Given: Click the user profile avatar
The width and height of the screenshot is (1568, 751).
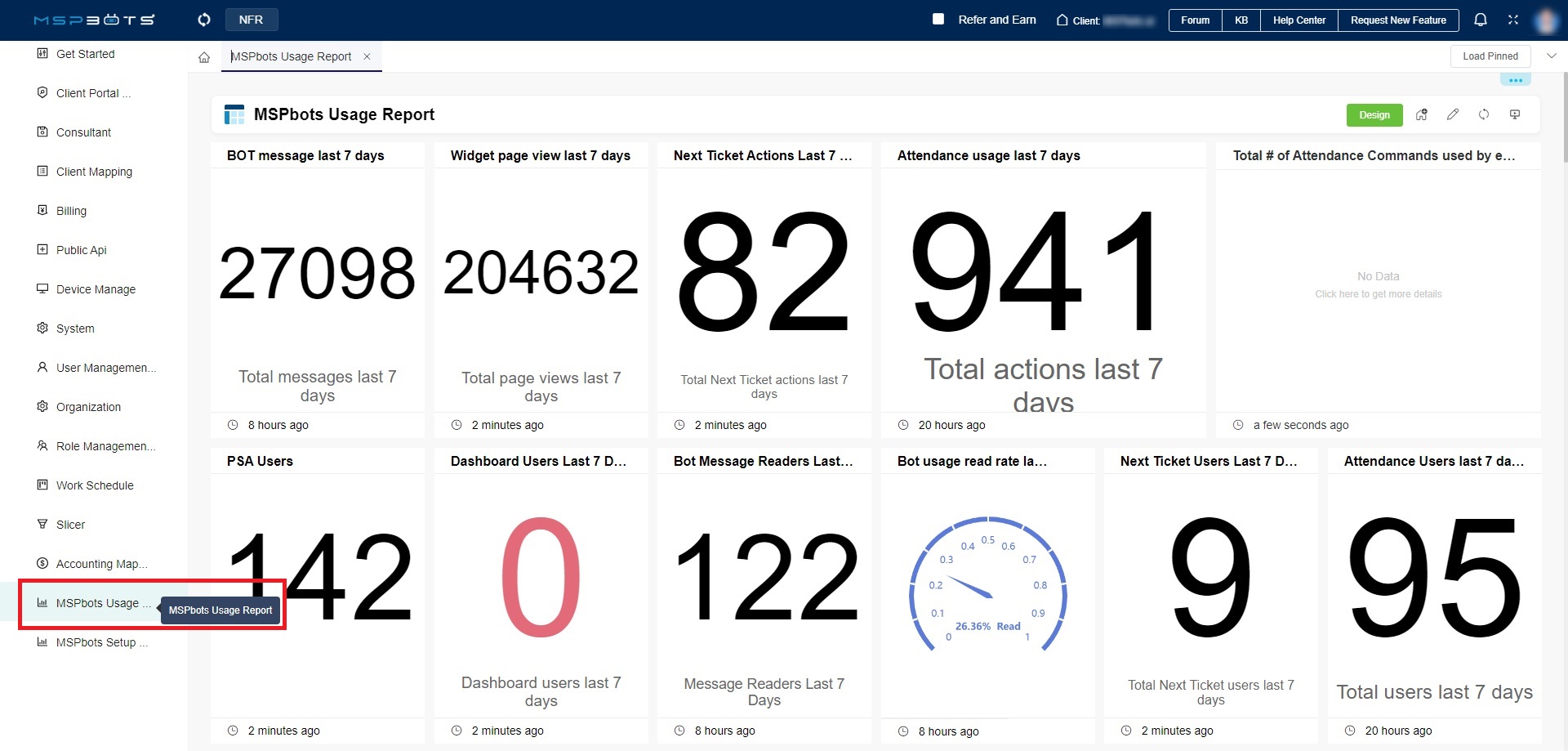Looking at the screenshot, I should tap(1546, 20).
